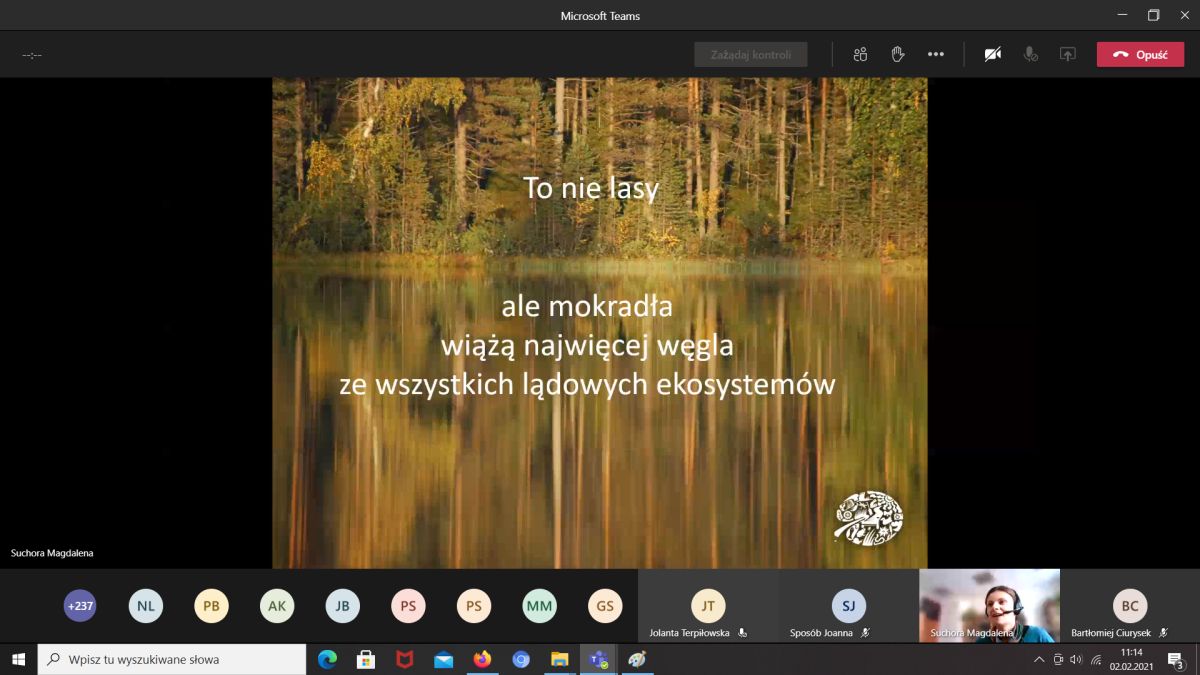Image resolution: width=1200 pixels, height=675 pixels.
Task: Click the NL participant avatar
Action: point(146,606)
